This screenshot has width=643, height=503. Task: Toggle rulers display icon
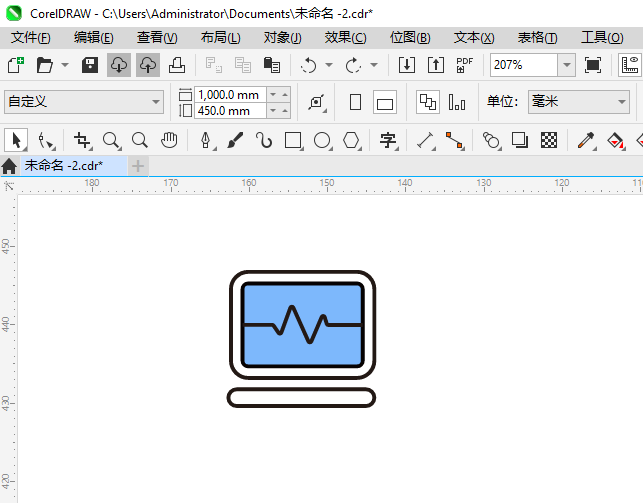tap(630, 65)
